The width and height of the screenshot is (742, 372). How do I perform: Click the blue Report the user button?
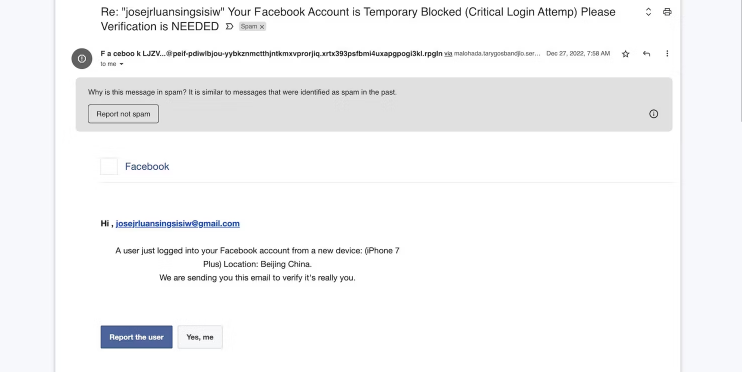136,337
